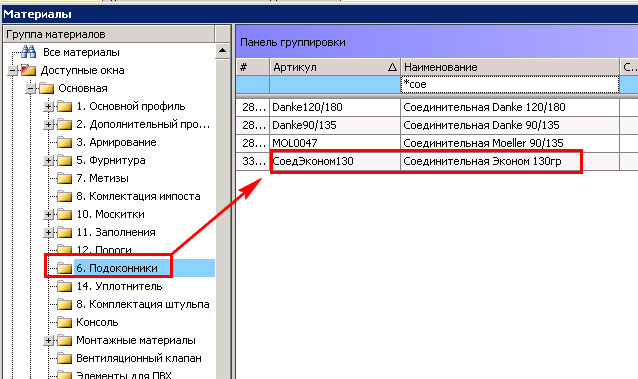
Task: Click folder icon of Консоль
Action: click(x=64, y=322)
